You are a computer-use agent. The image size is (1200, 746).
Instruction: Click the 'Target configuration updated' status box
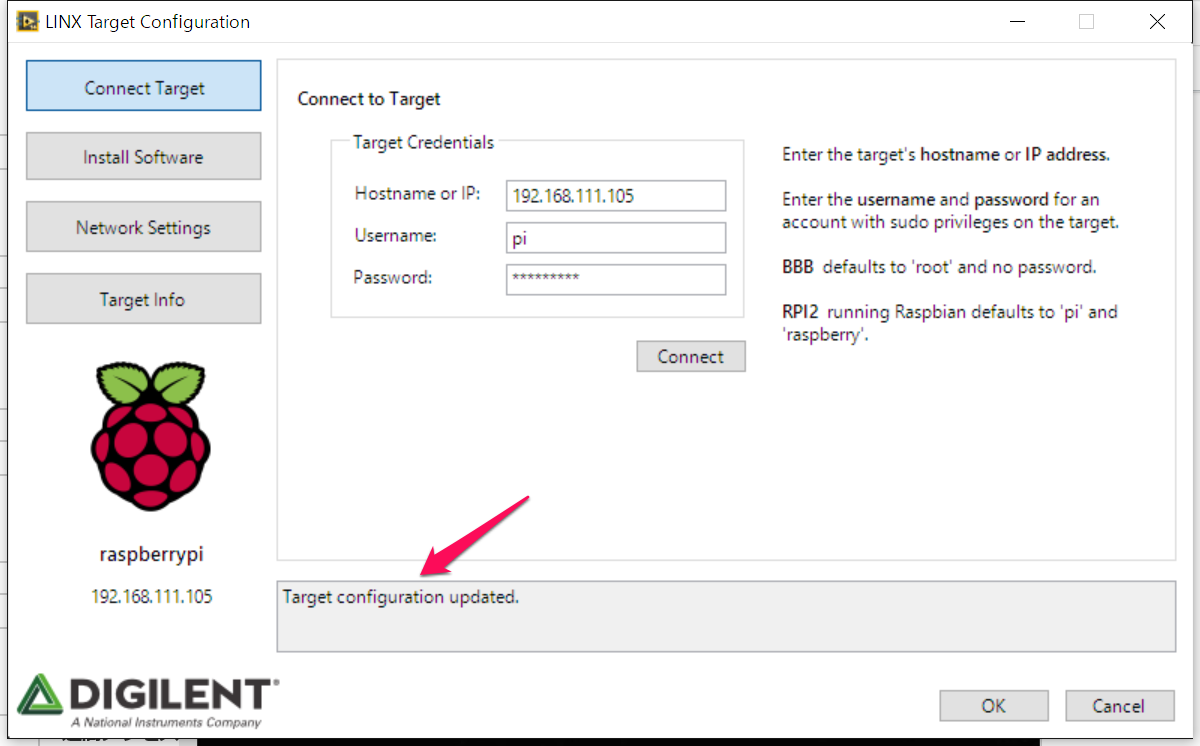[x=725, y=615]
